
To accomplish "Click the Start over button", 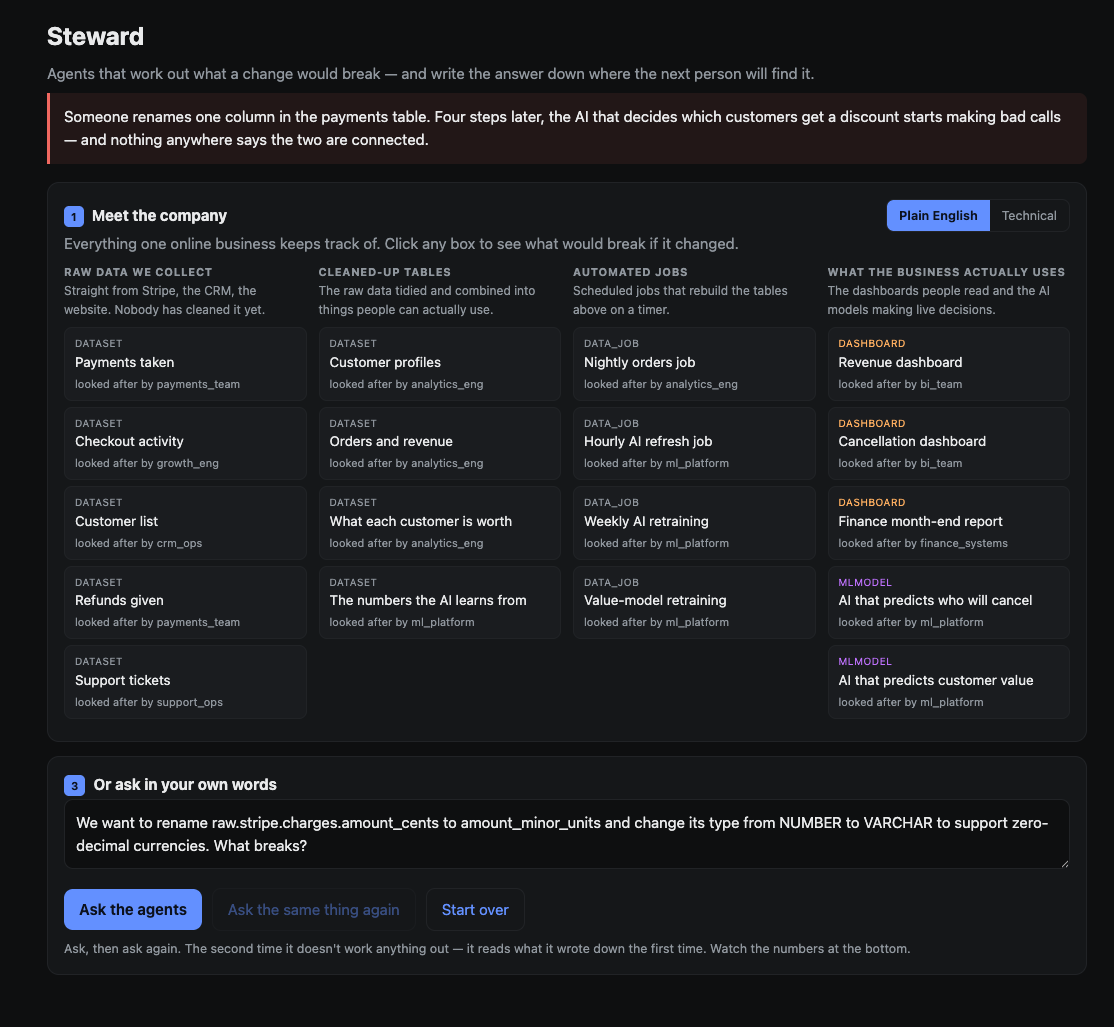I will (475, 909).
